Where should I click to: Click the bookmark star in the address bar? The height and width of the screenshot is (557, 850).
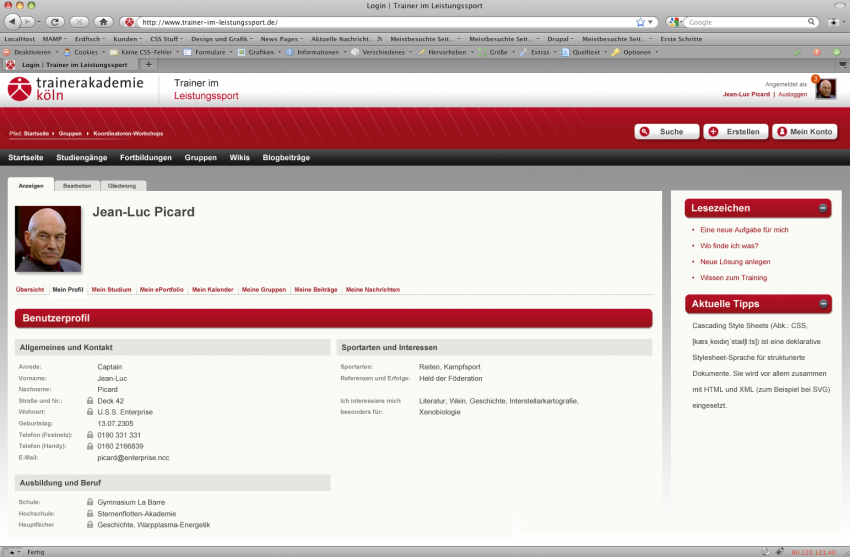pos(640,21)
